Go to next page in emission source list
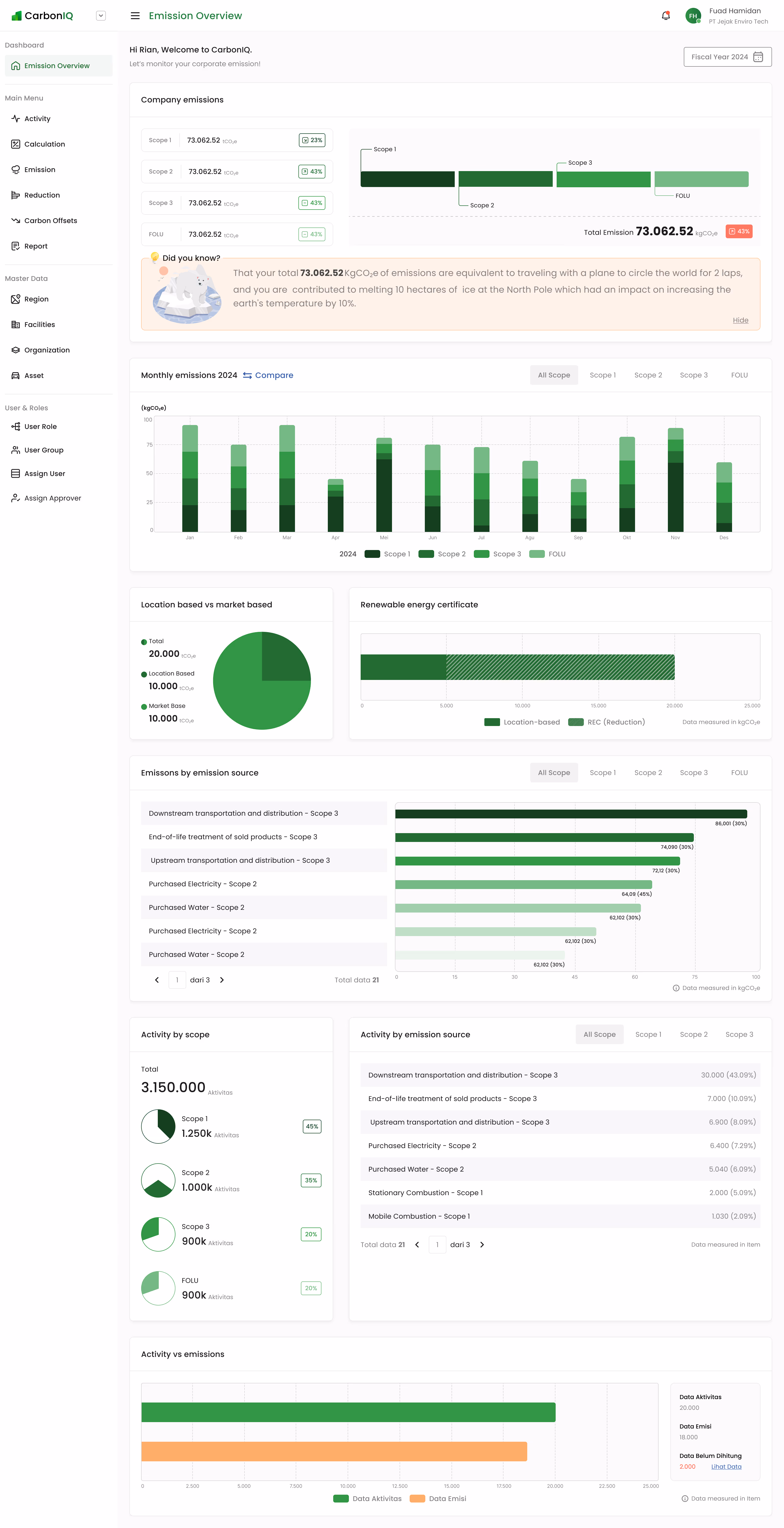The height and width of the screenshot is (1528, 784). pyautogui.click(x=222, y=980)
